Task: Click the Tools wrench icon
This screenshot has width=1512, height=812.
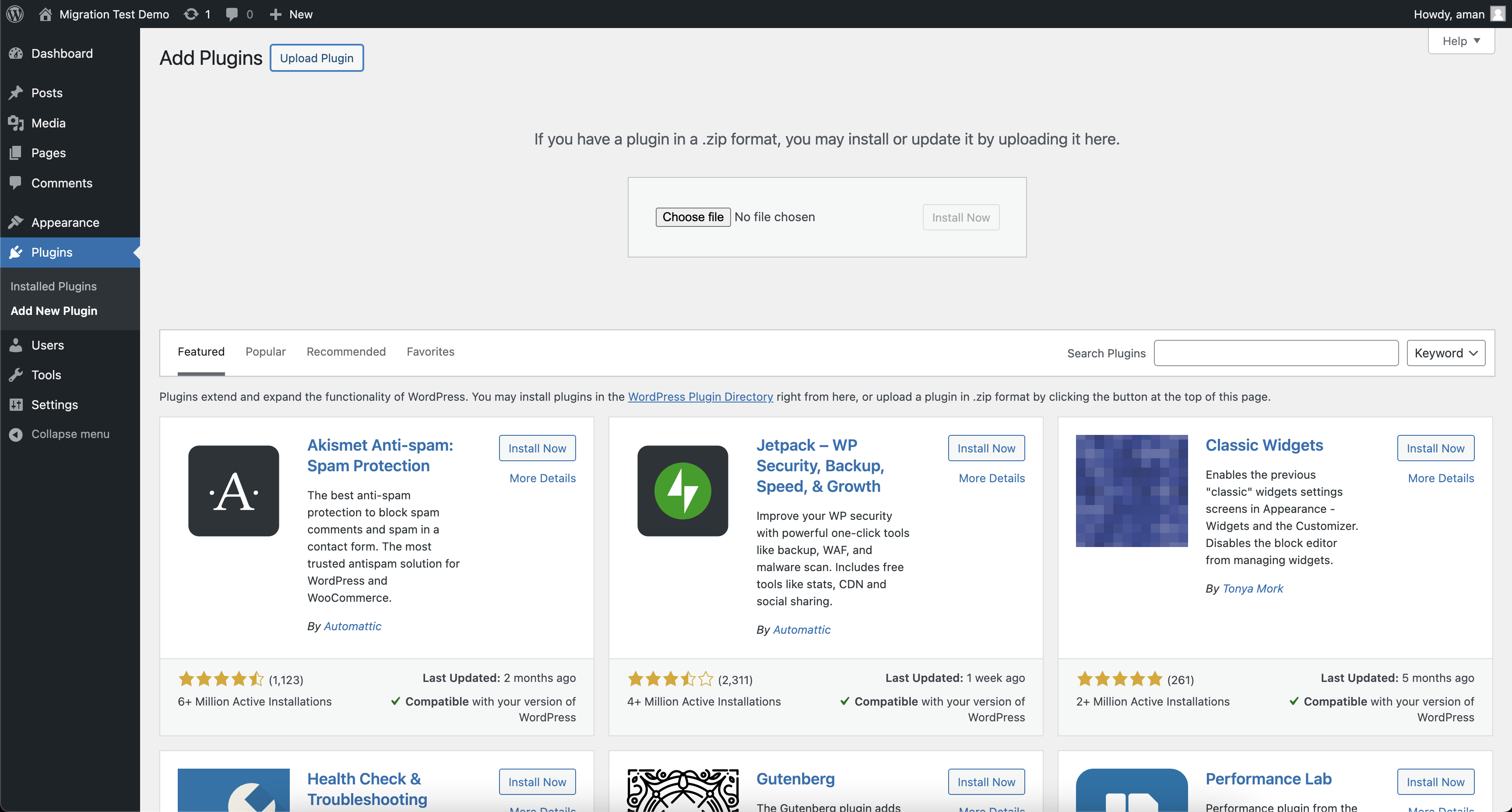Action: pos(16,374)
